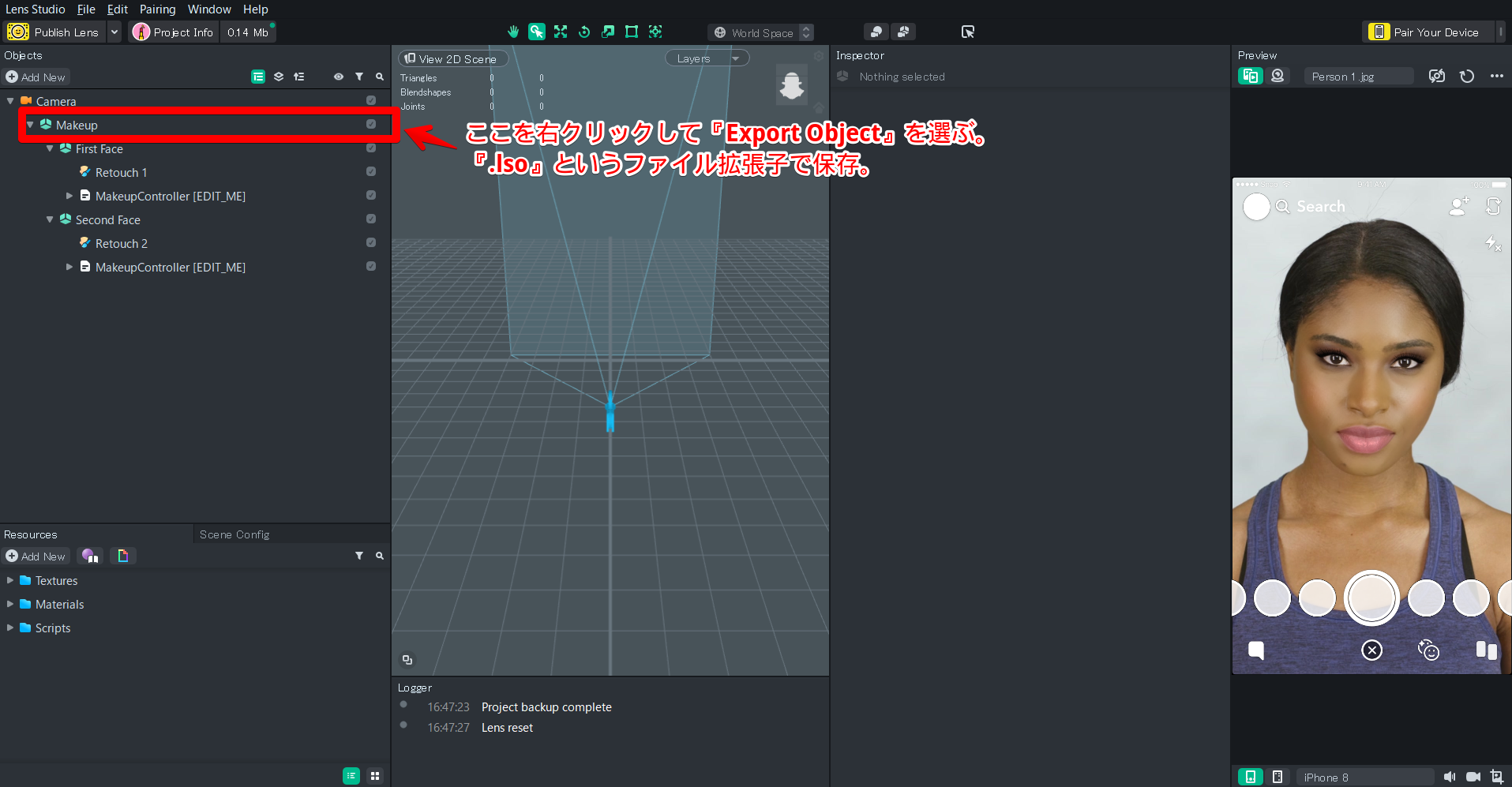This screenshot has height=787, width=1512.
Task: Expand the Scripts folder
Action: [x=10, y=628]
